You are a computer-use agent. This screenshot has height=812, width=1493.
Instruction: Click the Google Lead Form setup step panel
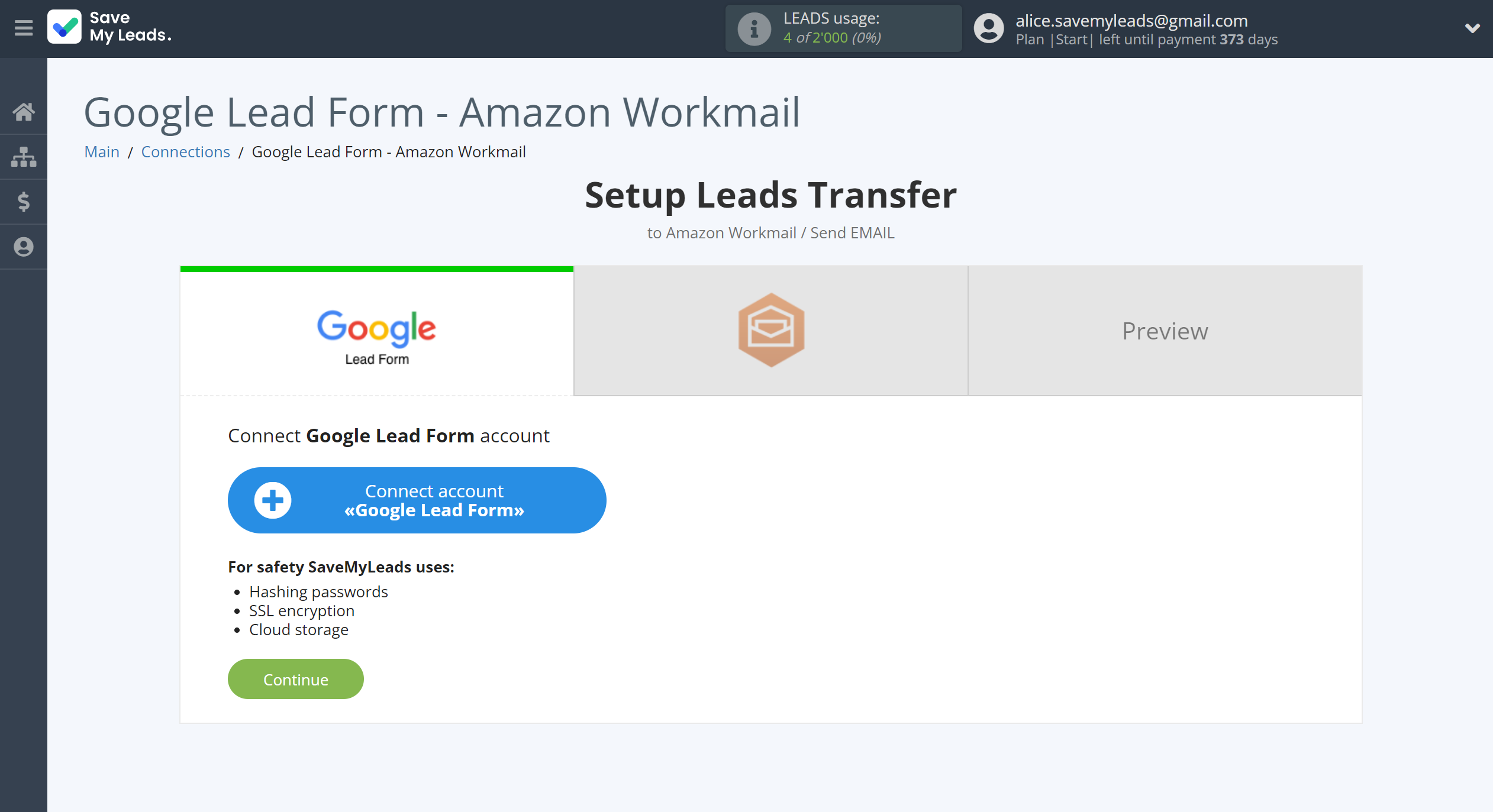377,330
